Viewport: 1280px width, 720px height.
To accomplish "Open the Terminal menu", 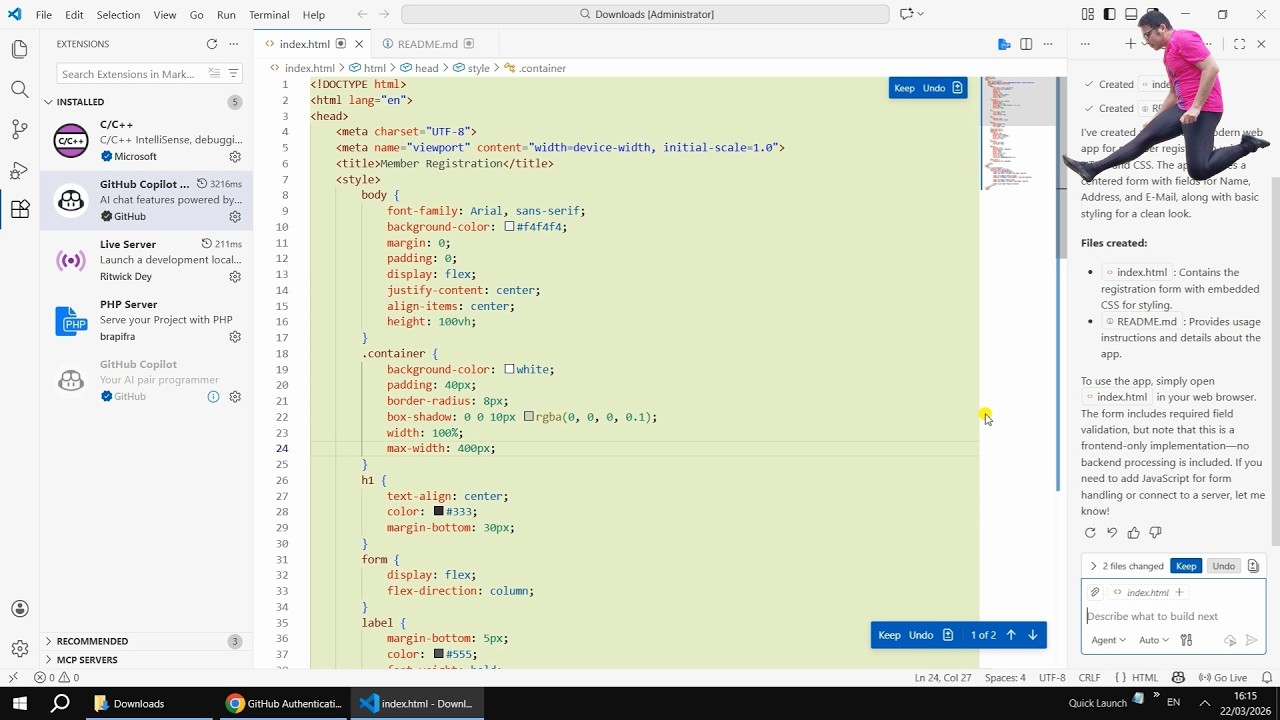I will pyautogui.click(x=269, y=15).
